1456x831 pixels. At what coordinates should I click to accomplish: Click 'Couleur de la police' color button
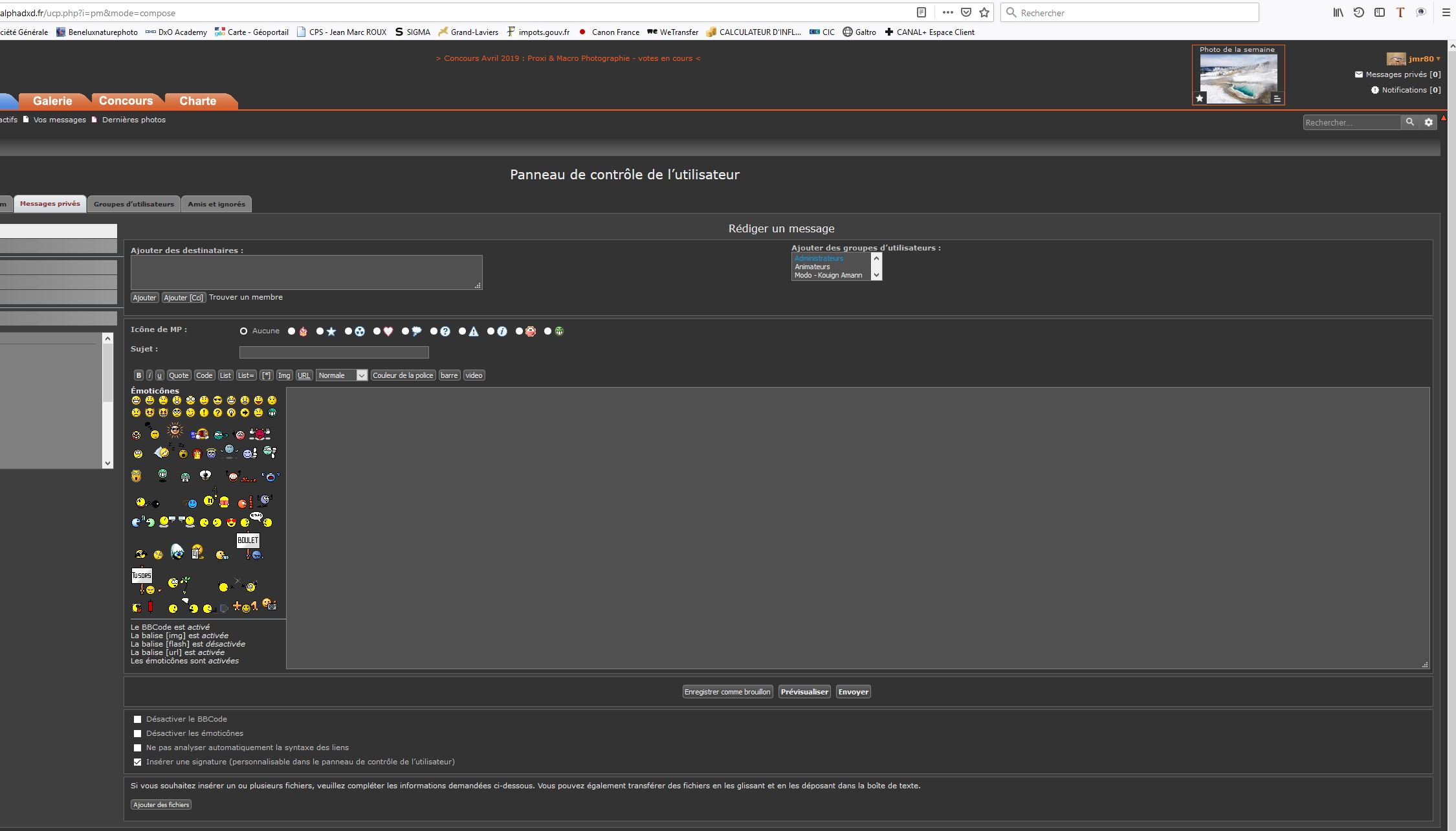(x=403, y=375)
